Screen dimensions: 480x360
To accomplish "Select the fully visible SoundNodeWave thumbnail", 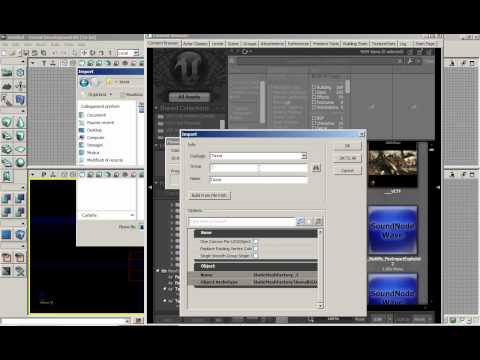I will point(392,230).
